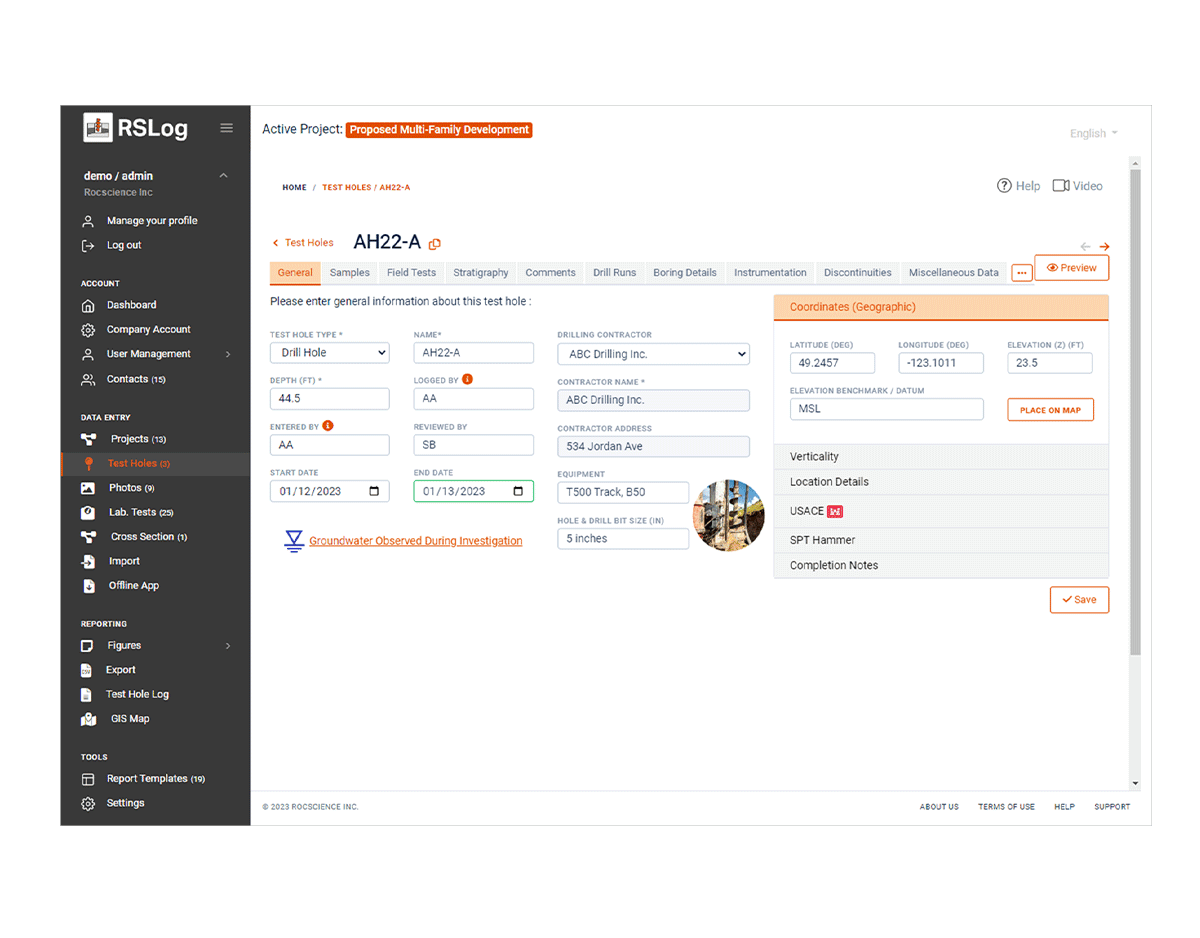Open the Drilling Contractor dropdown
Image resolution: width=1200 pixels, height=938 pixels.
[652, 354]
